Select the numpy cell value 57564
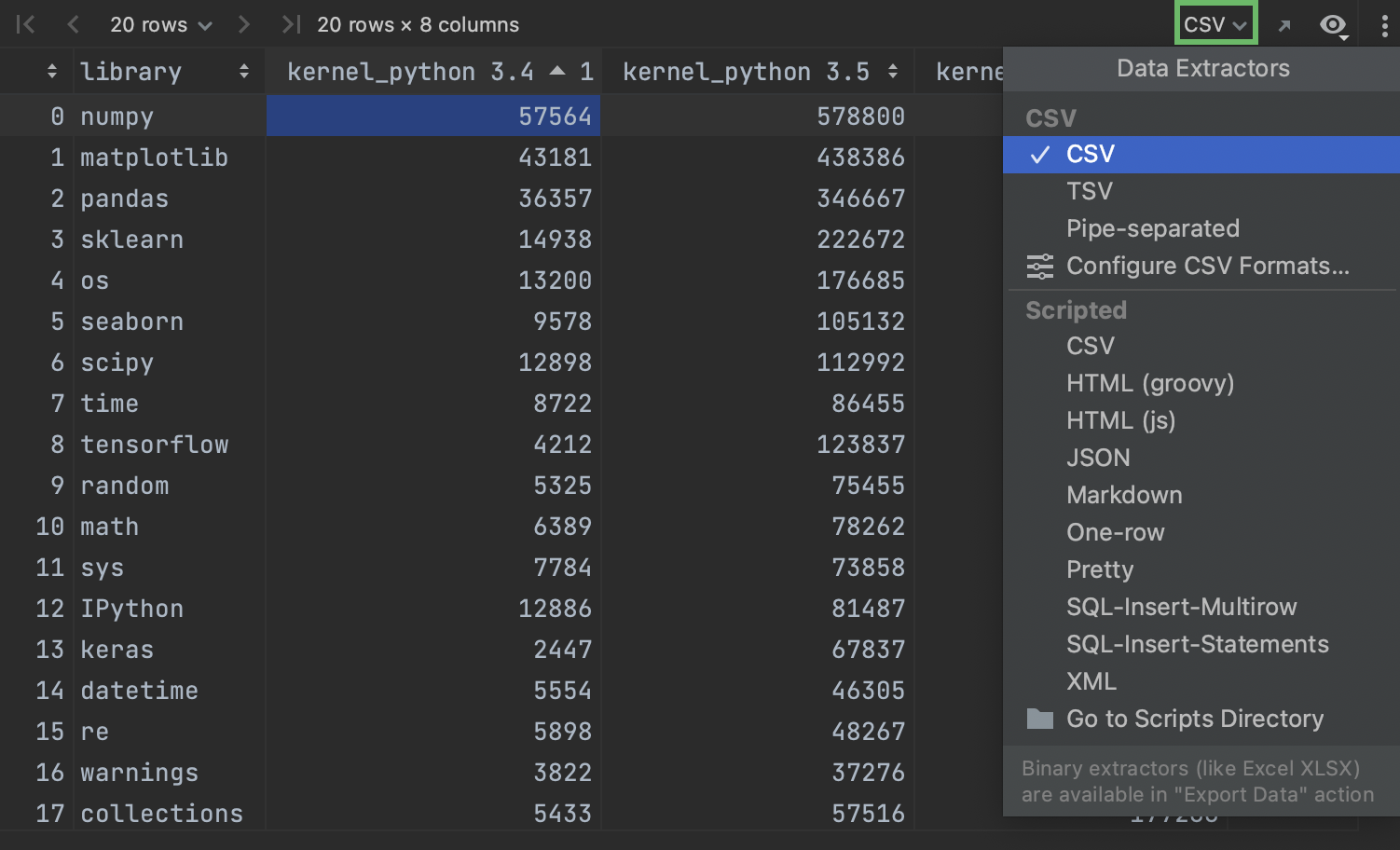Image resolution: width=1400 pixels, height=850 pixels. tap(555, 117)
